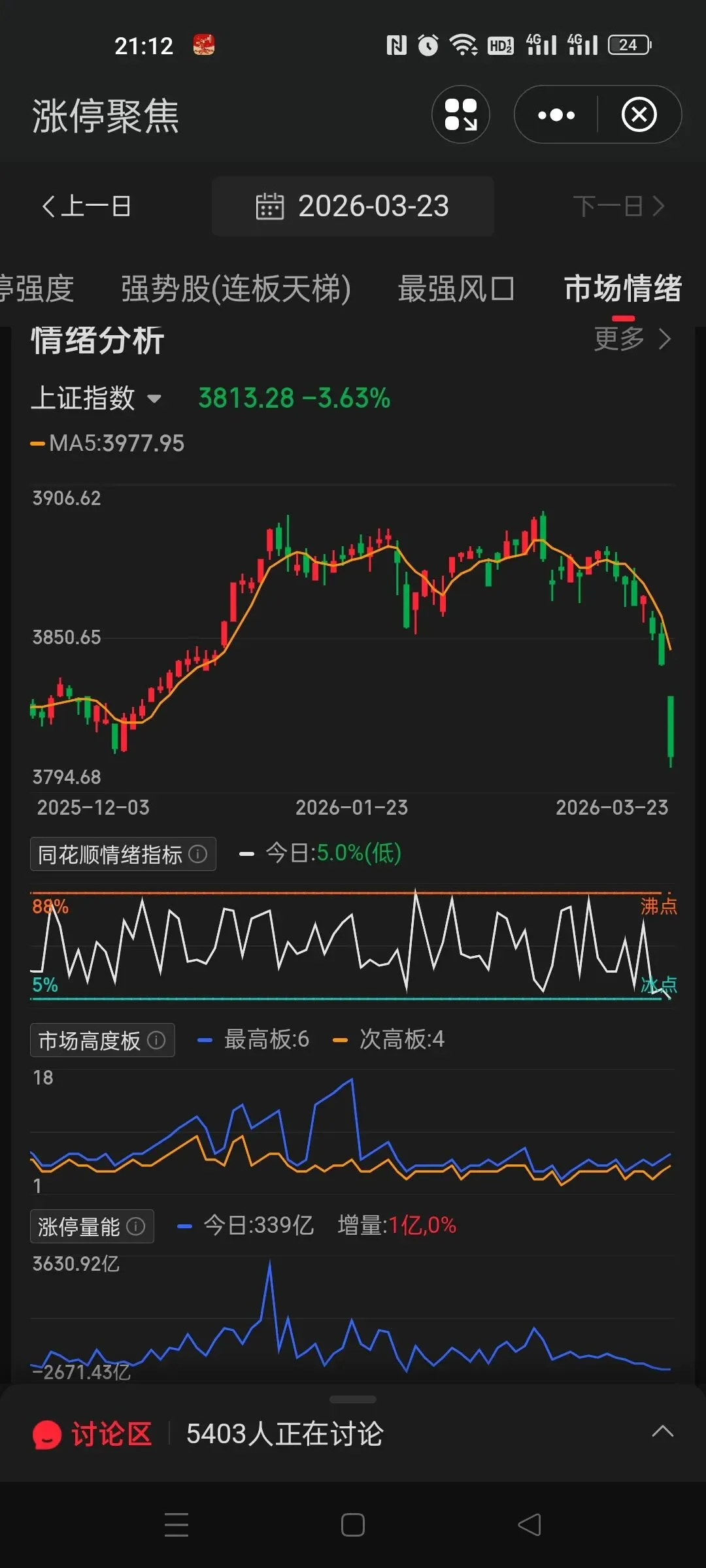Tap the 冰点 freezing point label
The height and width of the screenshot is (1568, 706).
tap(658, 985)
